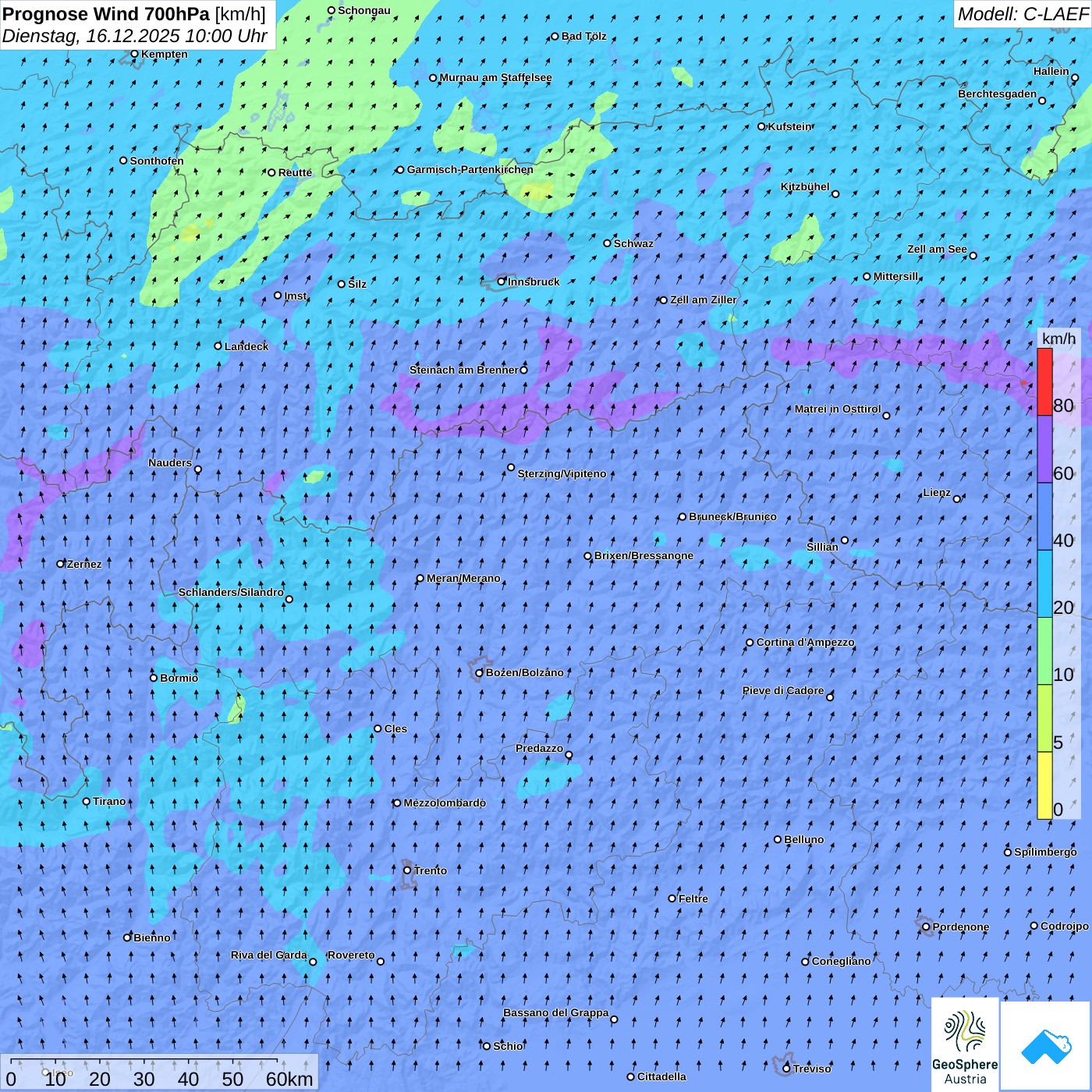Click the 'Dienstag, 16.12.2025 10:00 Uhr' date text
Screen dimensions: 1092x1092
135,36
